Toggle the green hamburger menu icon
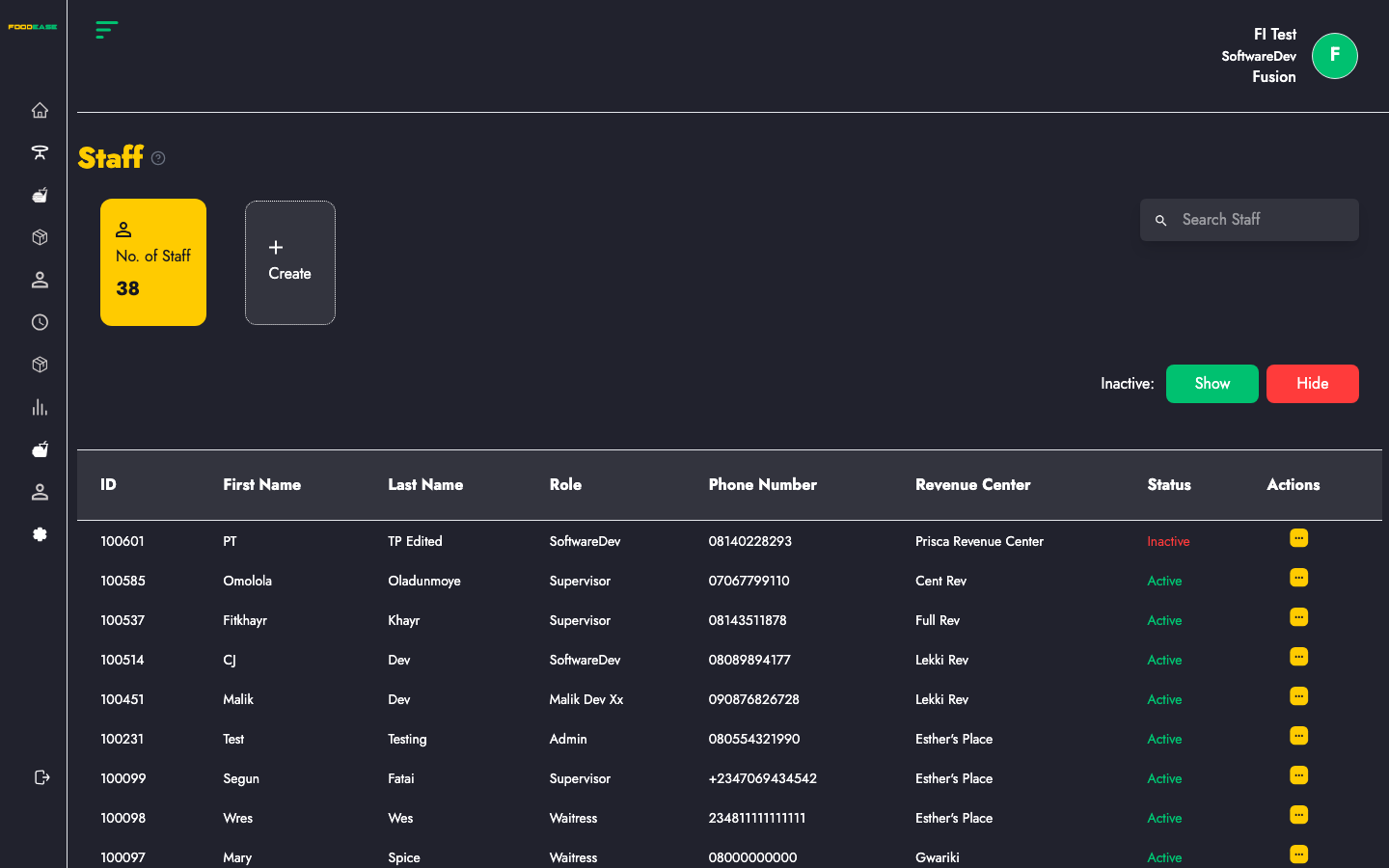1389x868 pixels. (x=107, y=30)
